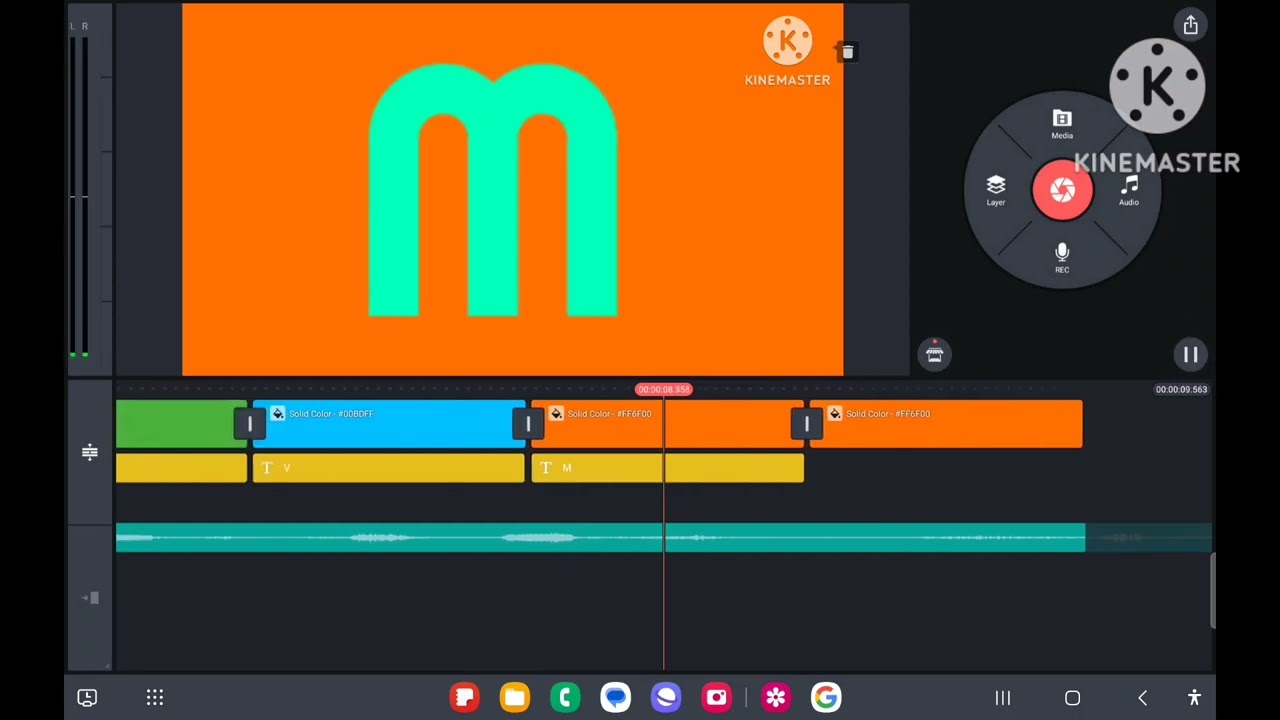Open the Media browser in the wheel

click(x=1062, y=125)
